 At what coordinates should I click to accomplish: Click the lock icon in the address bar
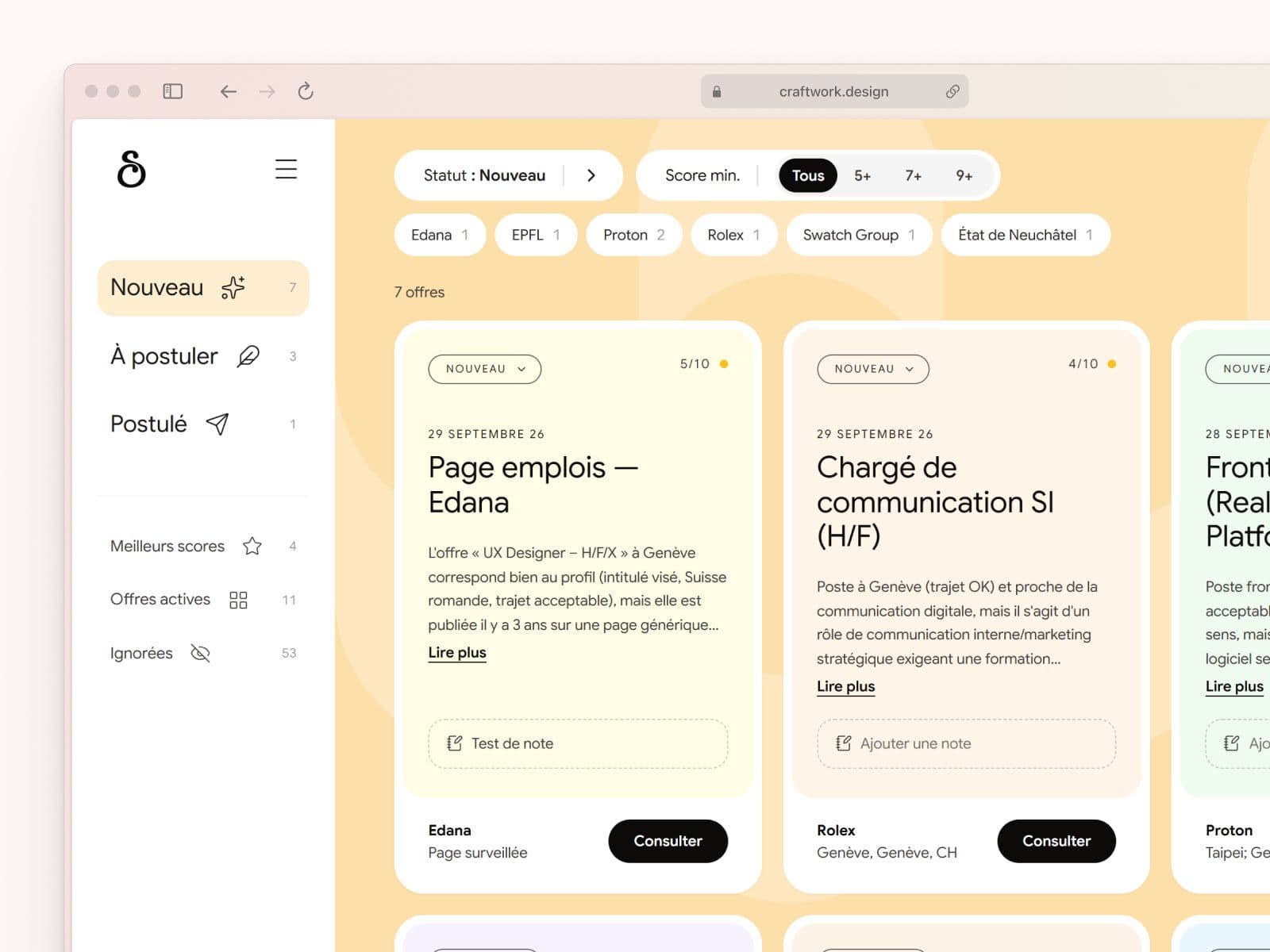[717, 91]
